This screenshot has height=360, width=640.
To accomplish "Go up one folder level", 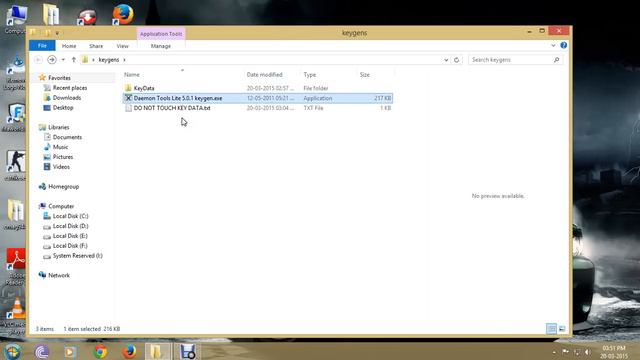I will pos(73,60).
